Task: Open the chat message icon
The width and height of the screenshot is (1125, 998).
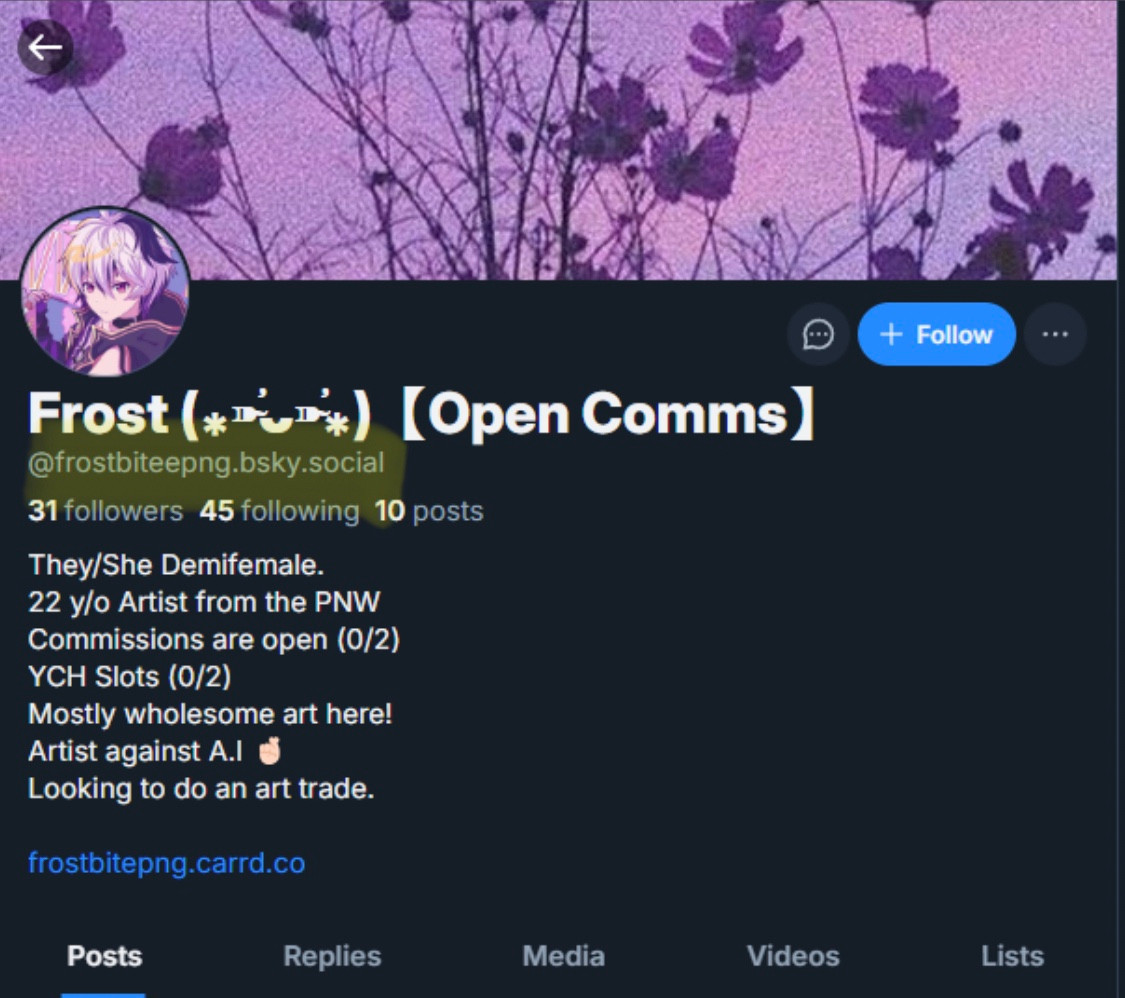Action: 818,334
